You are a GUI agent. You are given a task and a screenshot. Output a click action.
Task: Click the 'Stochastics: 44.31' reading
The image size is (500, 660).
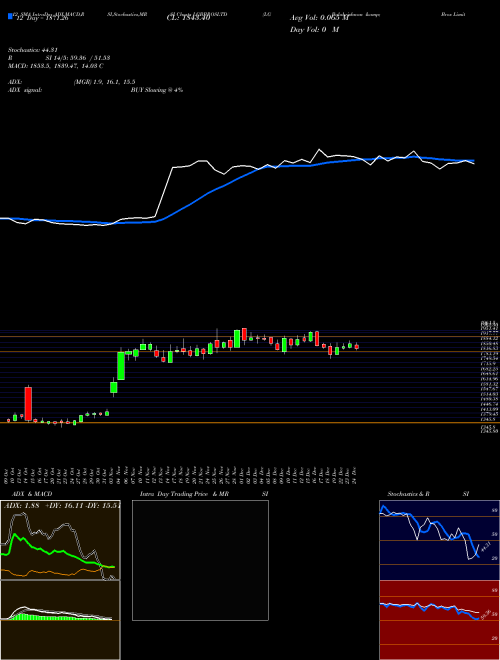32,50
